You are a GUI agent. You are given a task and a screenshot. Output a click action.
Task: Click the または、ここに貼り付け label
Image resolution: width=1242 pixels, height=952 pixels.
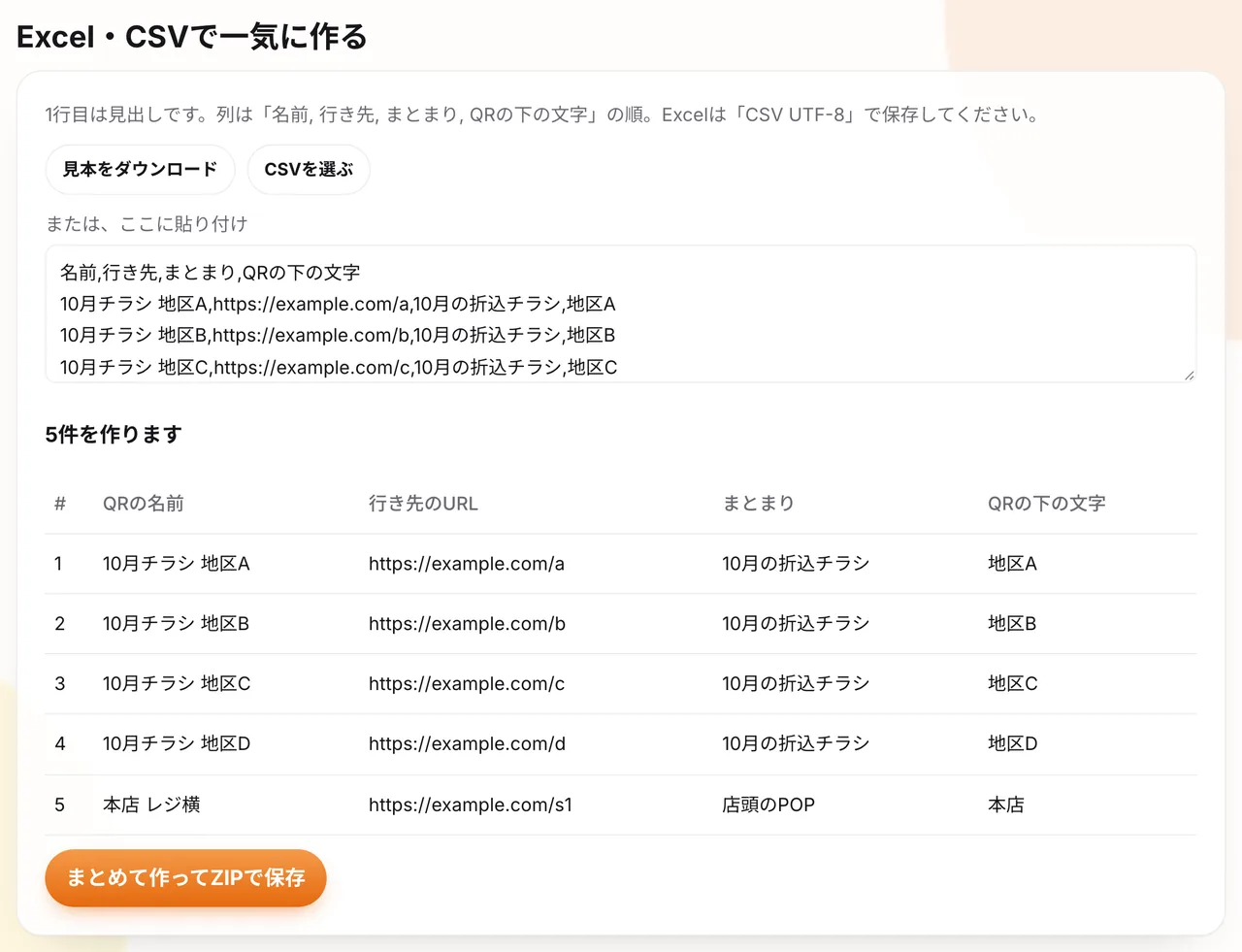point(147,224)
